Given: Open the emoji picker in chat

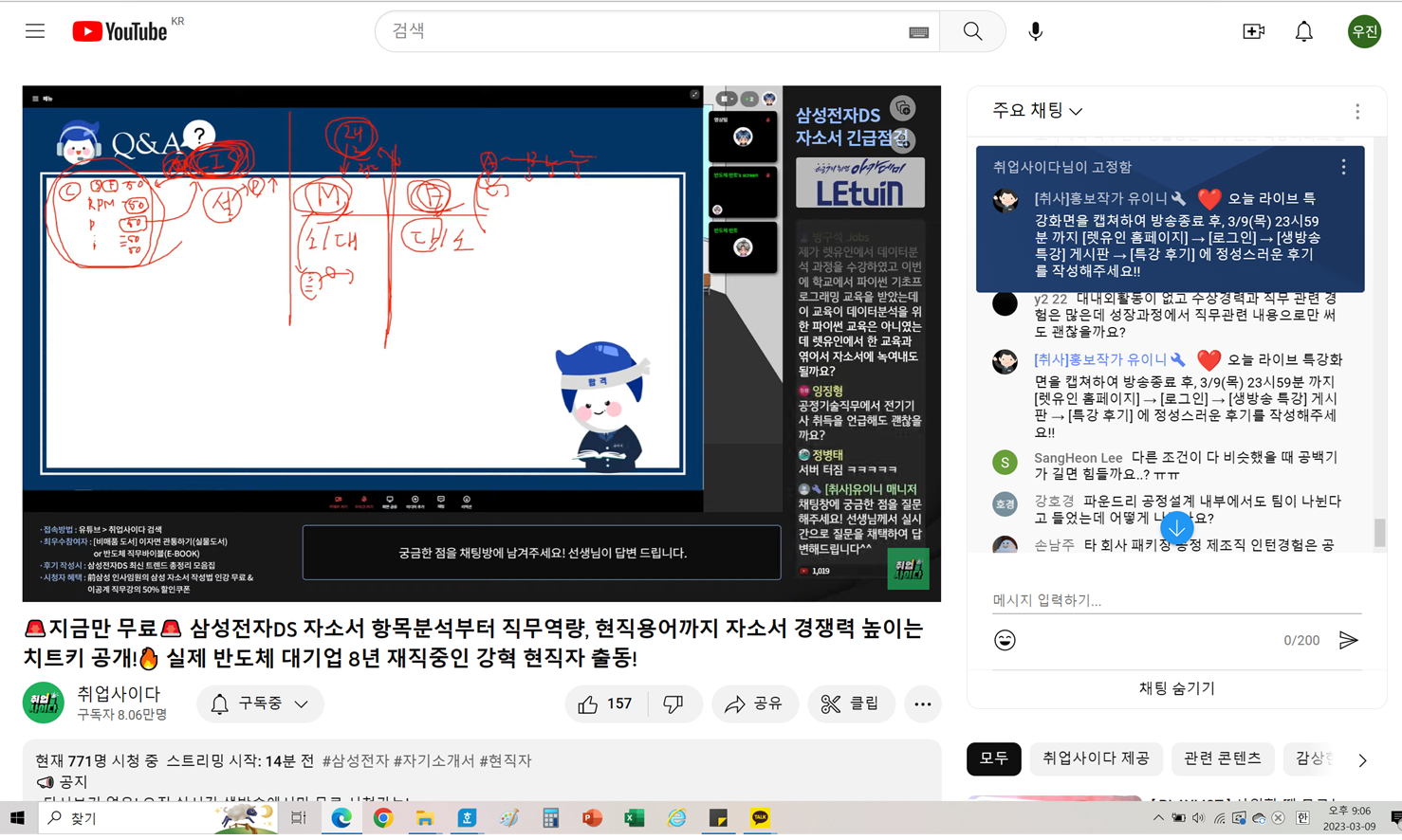Looking at the screenshot, I should 1005,640.
